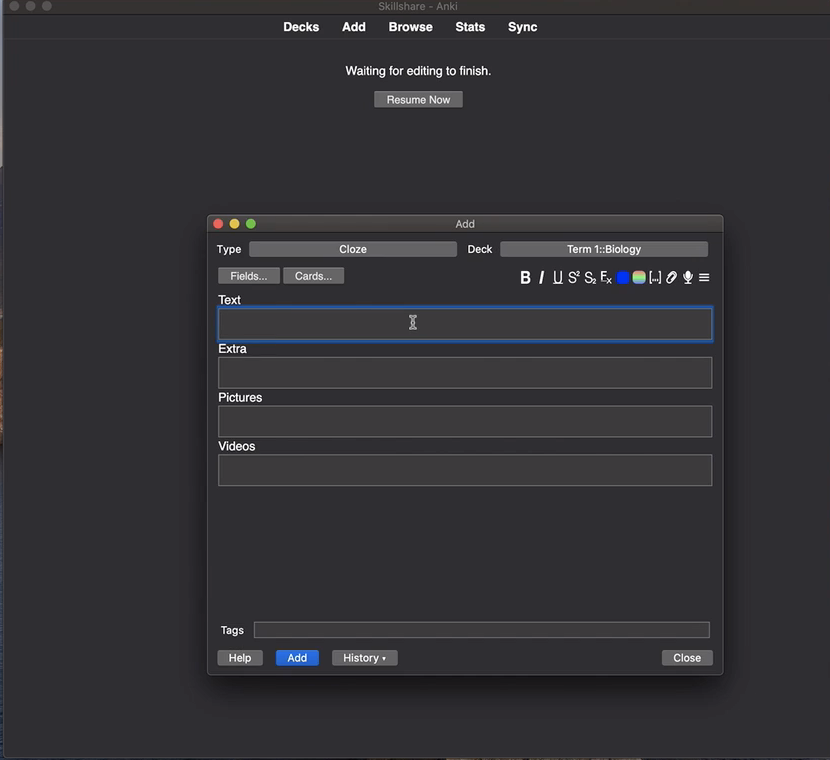The width and height of the screenshot is (830, 760).
Task: Record audio with the microphone icon
Action: (688, 277)
